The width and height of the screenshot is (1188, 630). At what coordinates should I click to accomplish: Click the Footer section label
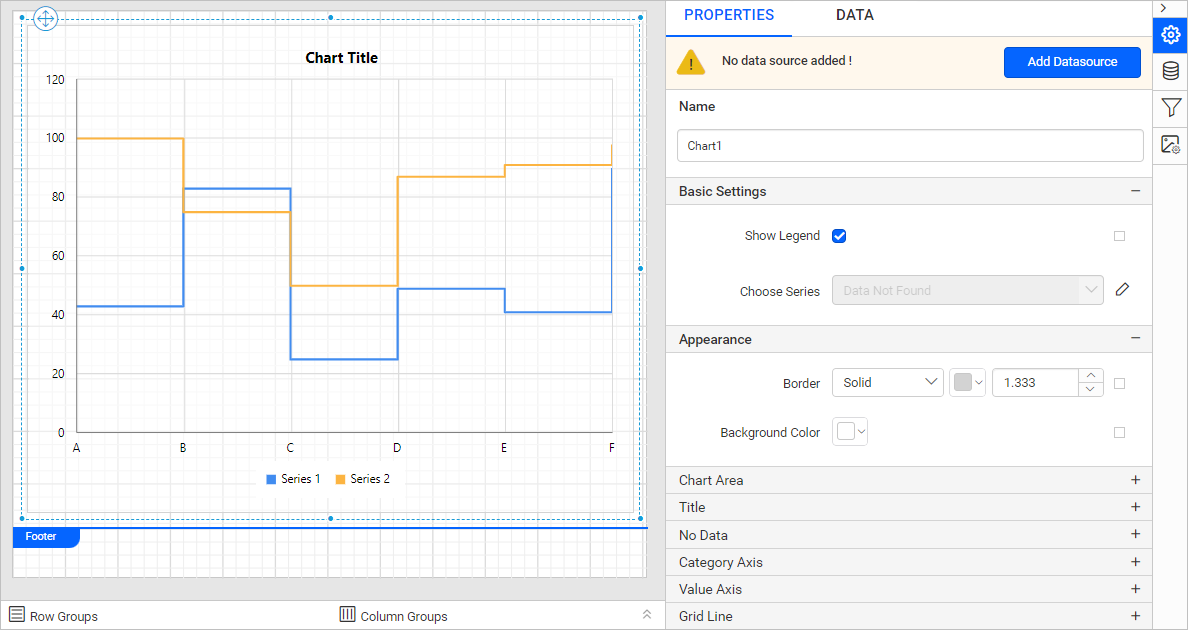42,537
